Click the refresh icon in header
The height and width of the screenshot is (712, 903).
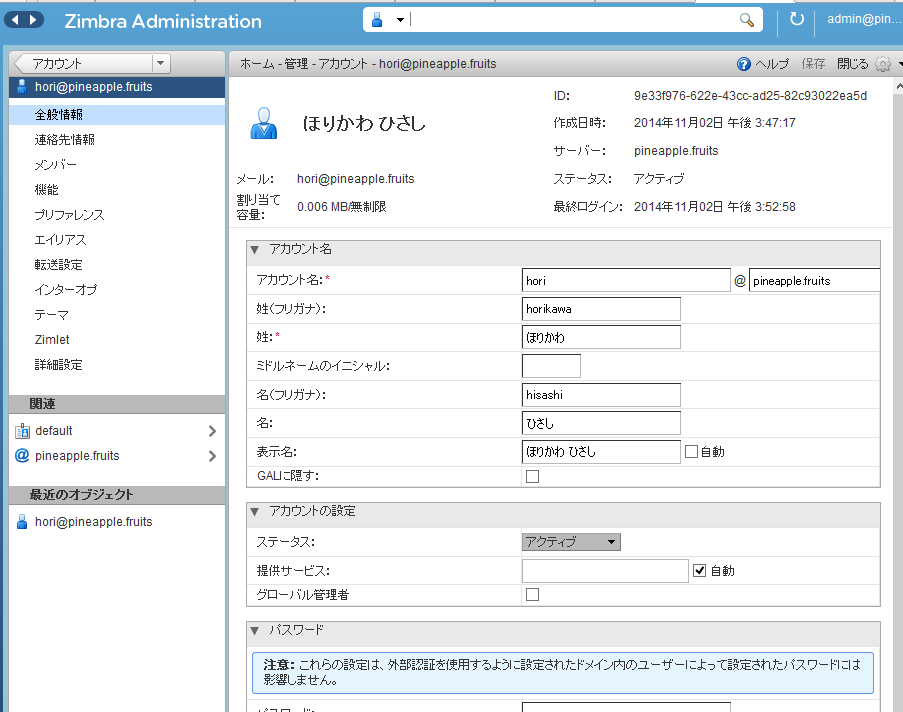click(796, 19)
